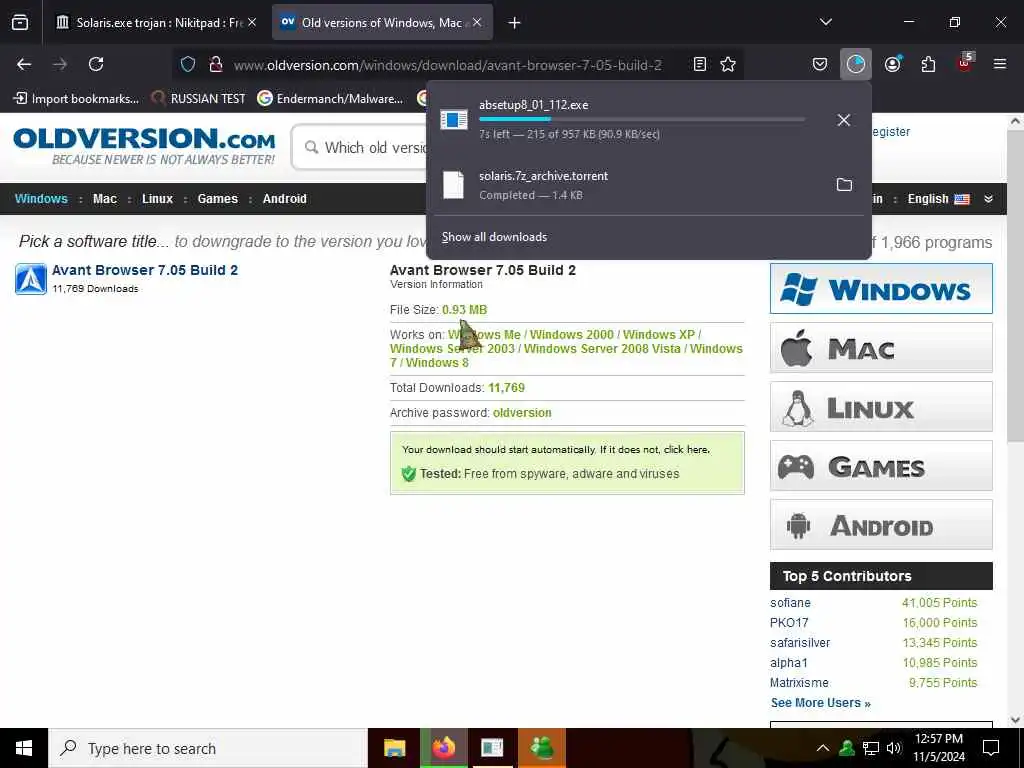The height and width of the screenshot is (768, 1024).
Task: Show hidden system tray icons
Action: [823, 748]
